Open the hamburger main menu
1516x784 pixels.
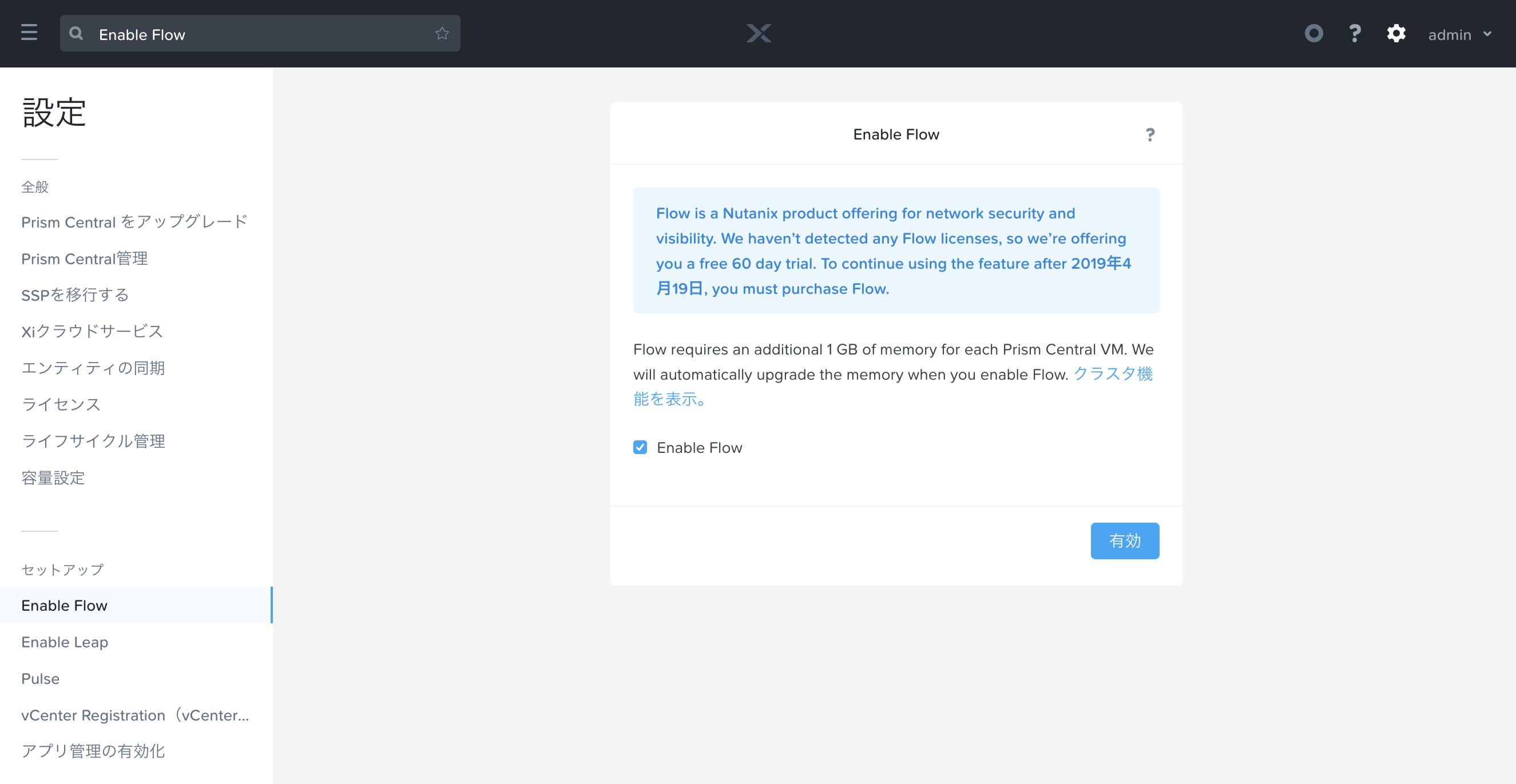29,33
